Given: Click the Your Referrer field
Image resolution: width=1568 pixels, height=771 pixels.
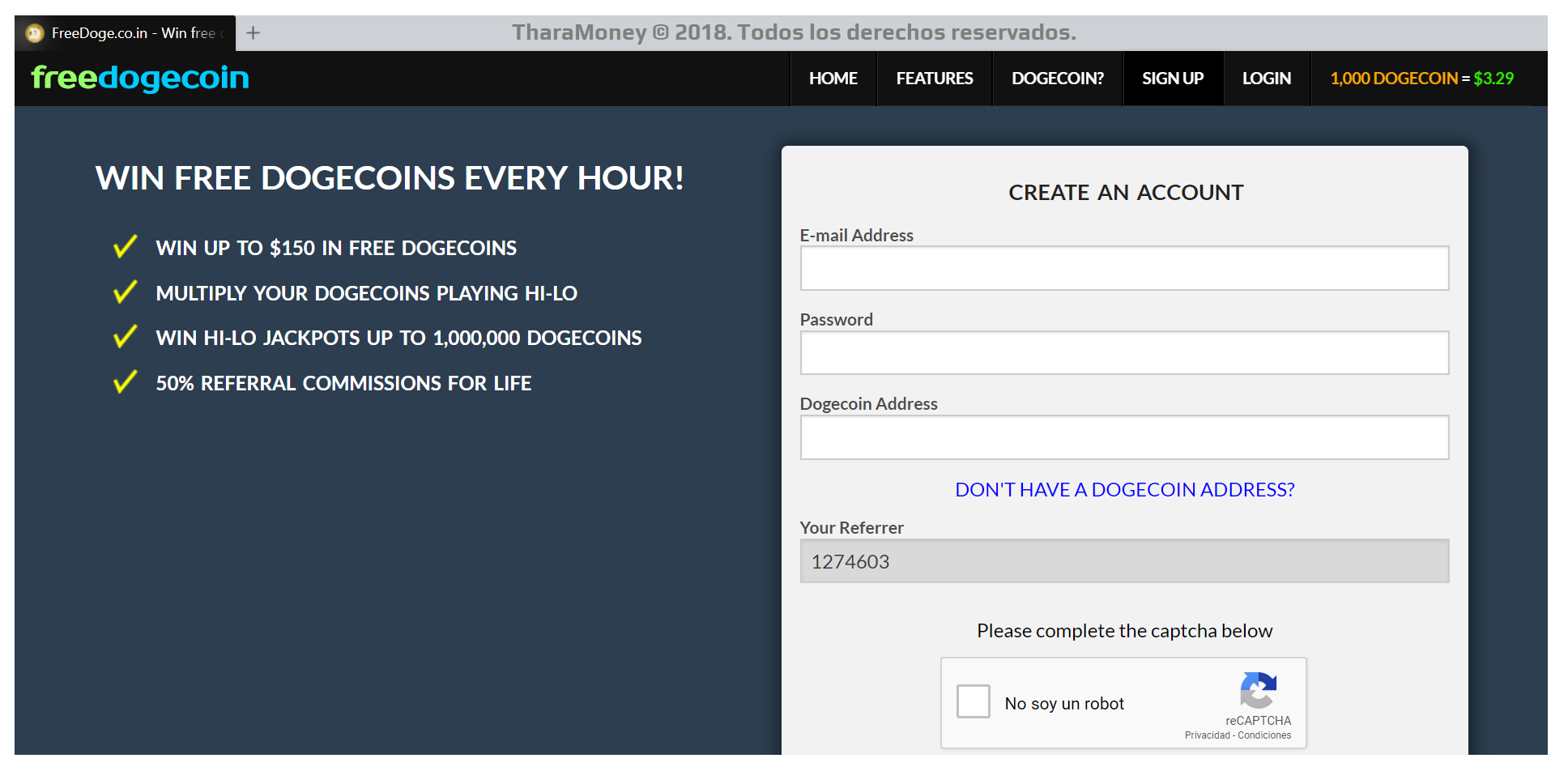Looking at the screenshot, I should point(1124,561).
